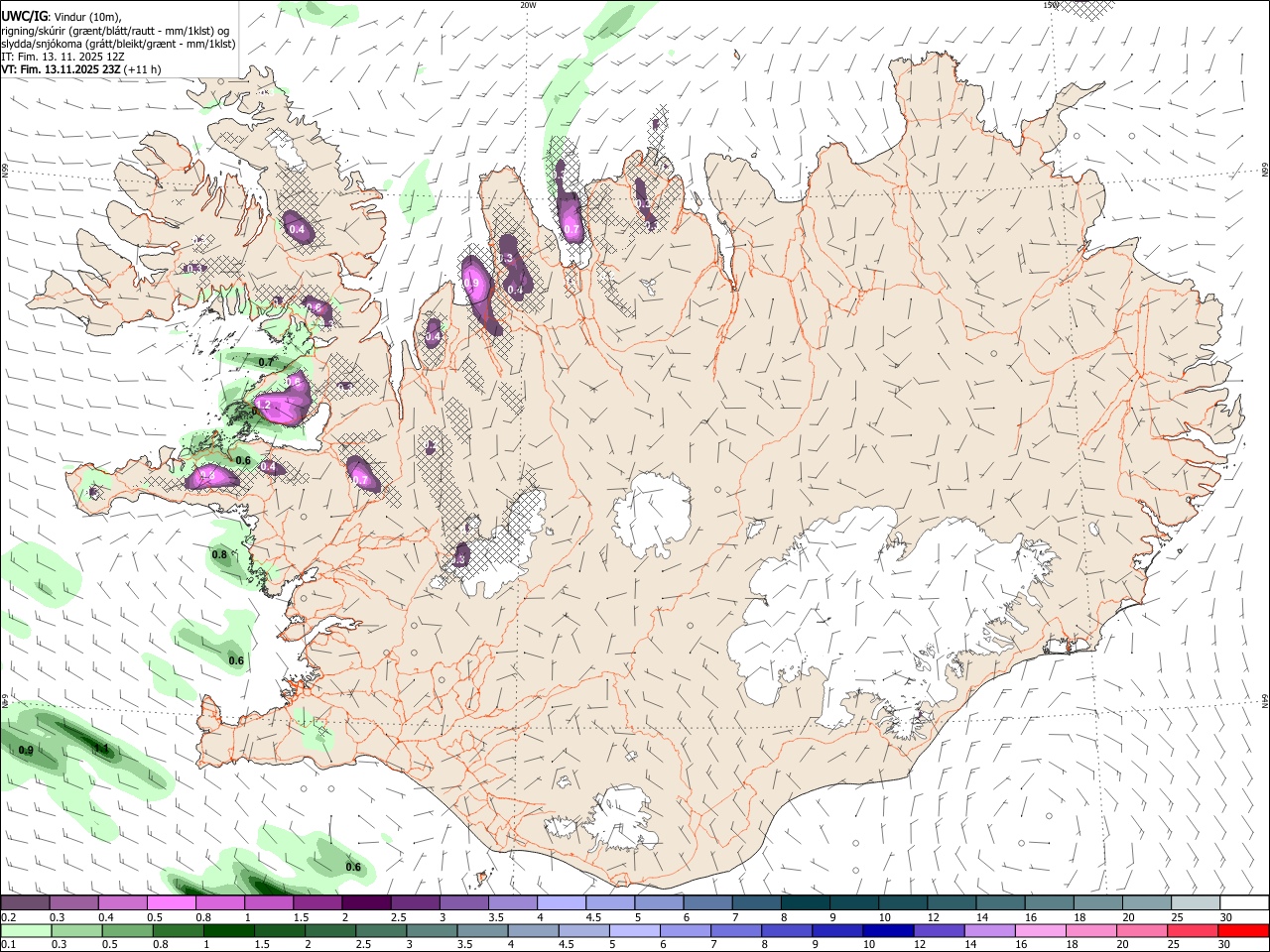Viewport: 1270px width, 952px height.
Task: Pick the snow-scale swatch between 1.5 and 2
Action: 317,903
